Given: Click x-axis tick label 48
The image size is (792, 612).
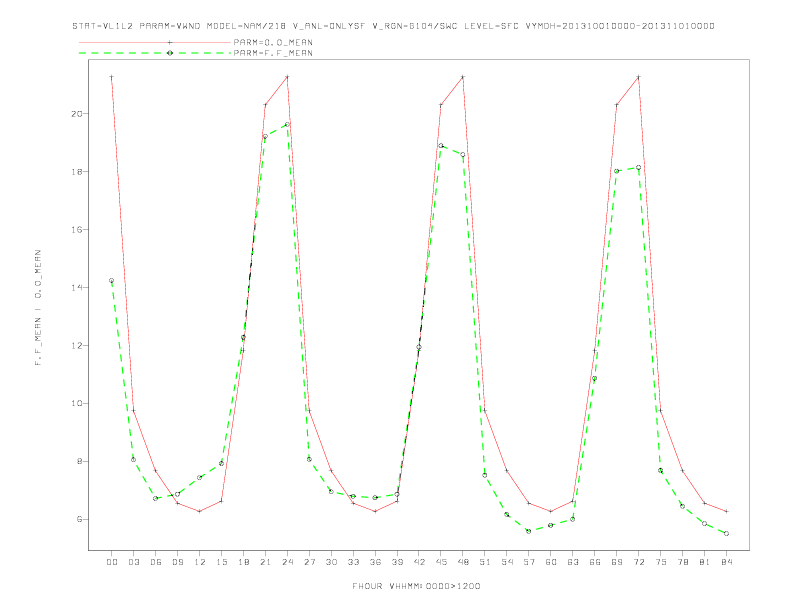Looking at the screenshot, I should coord(463,562).
